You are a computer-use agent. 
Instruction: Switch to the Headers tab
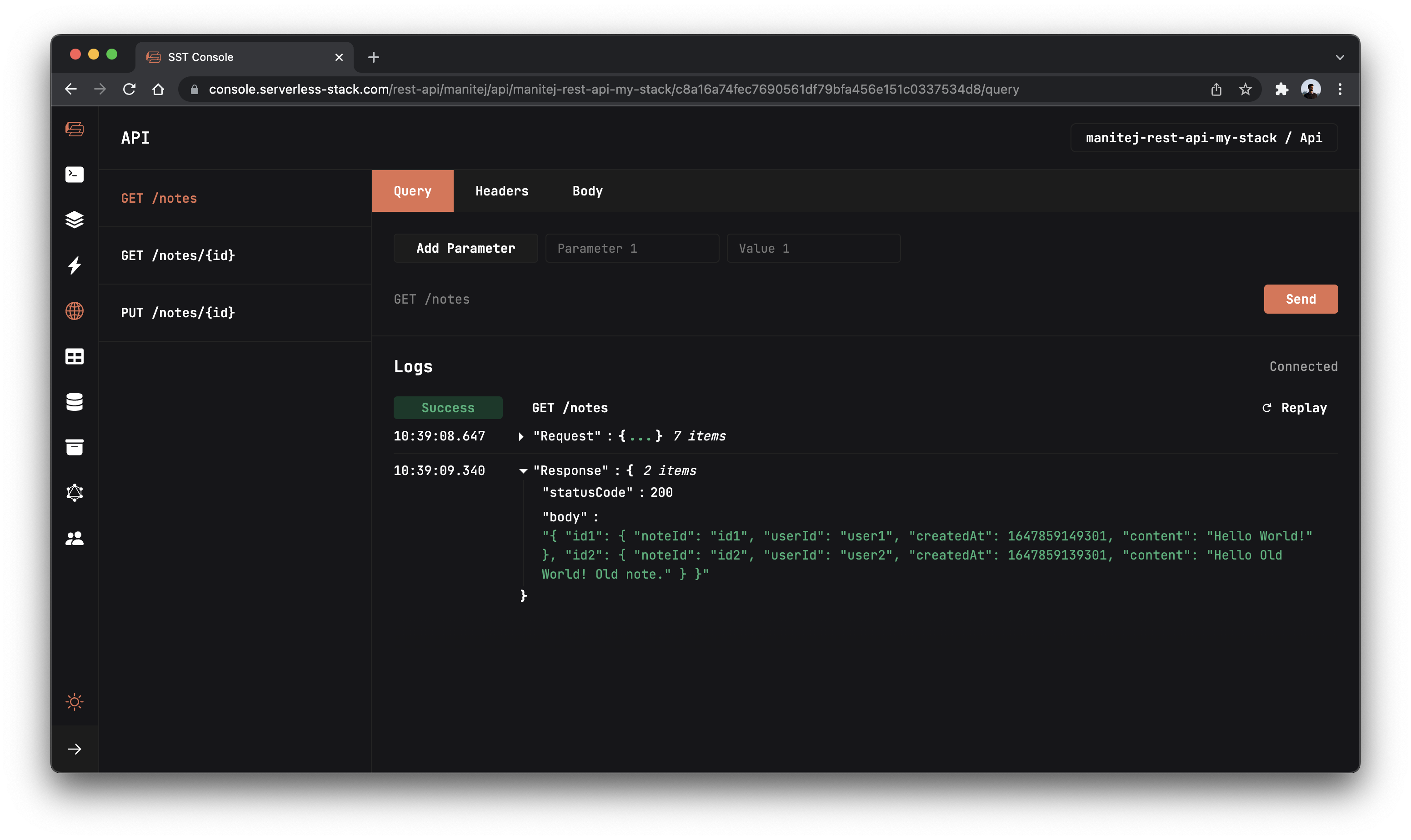pos(501,191)
